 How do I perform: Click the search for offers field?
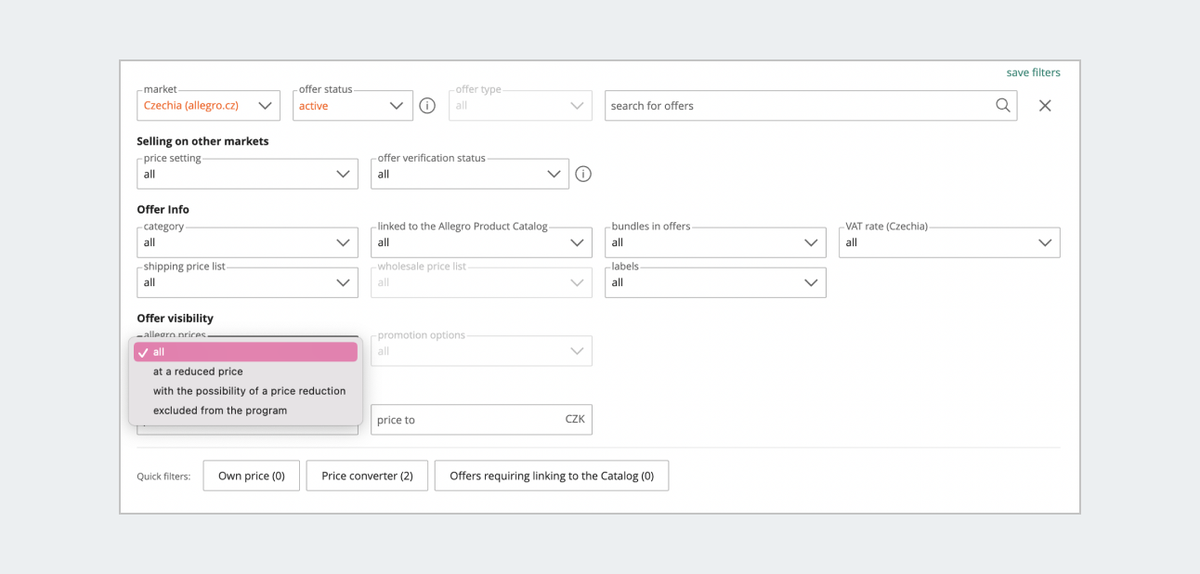pos(811,106)
